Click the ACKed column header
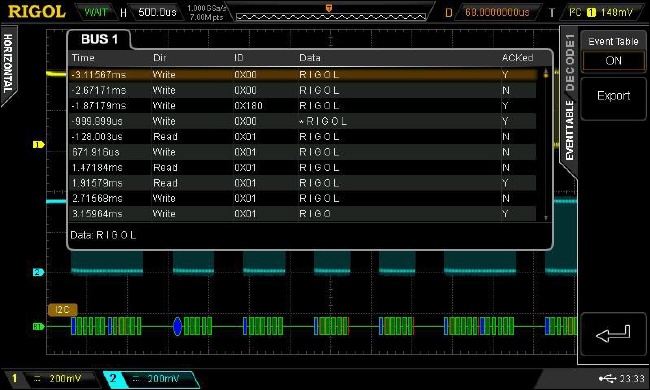 pyautogui.click(x=517, y=58)
